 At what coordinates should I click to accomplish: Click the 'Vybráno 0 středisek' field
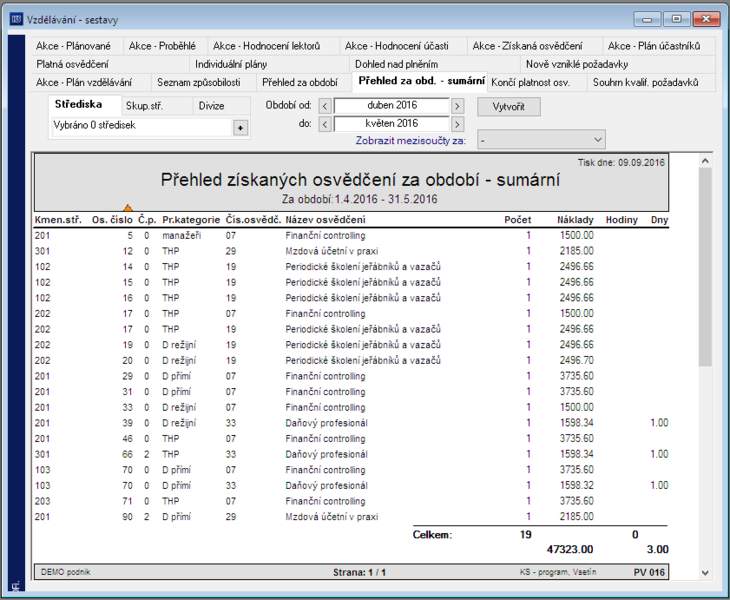(142, 126)
